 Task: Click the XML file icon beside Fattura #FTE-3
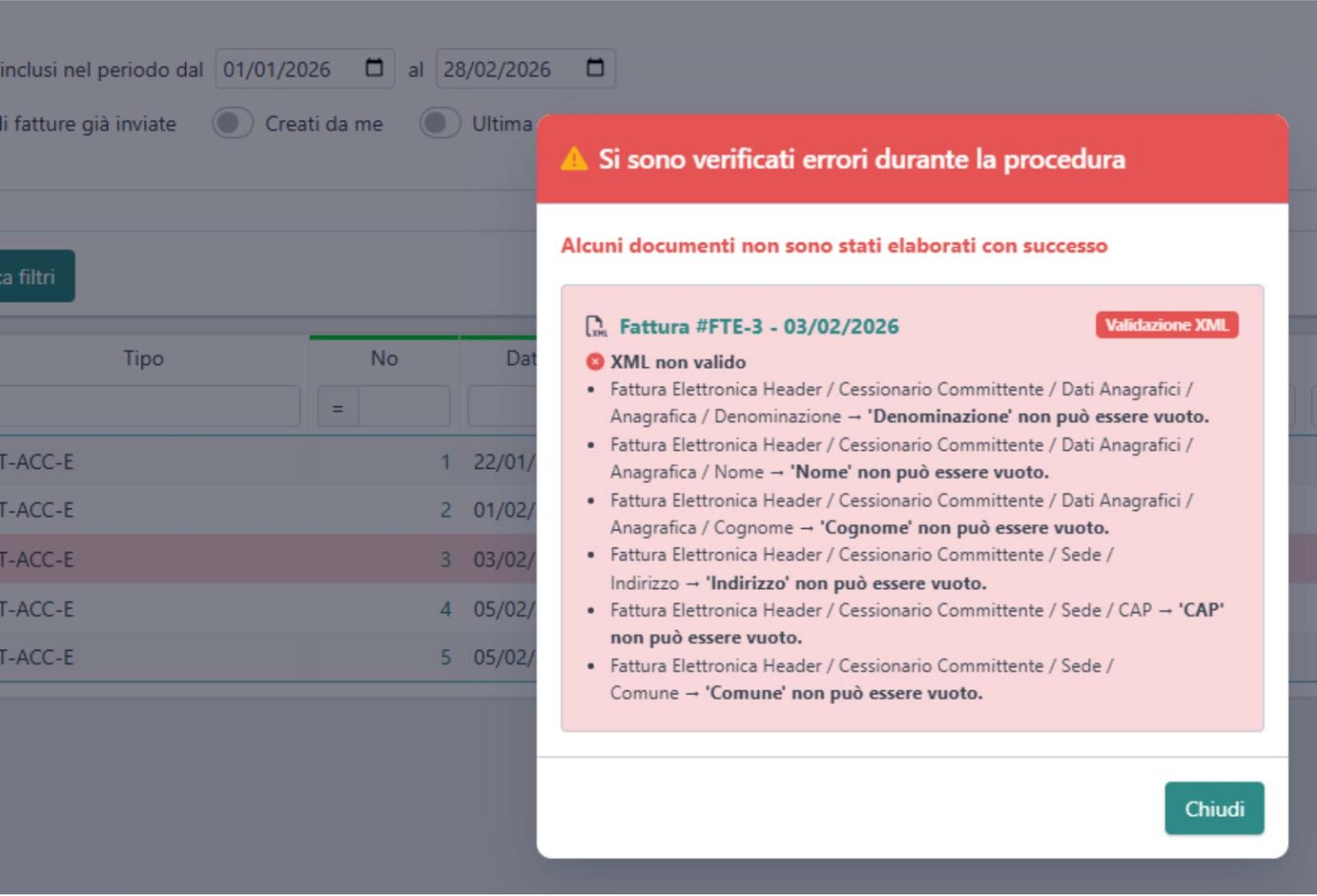pos(595,327)
